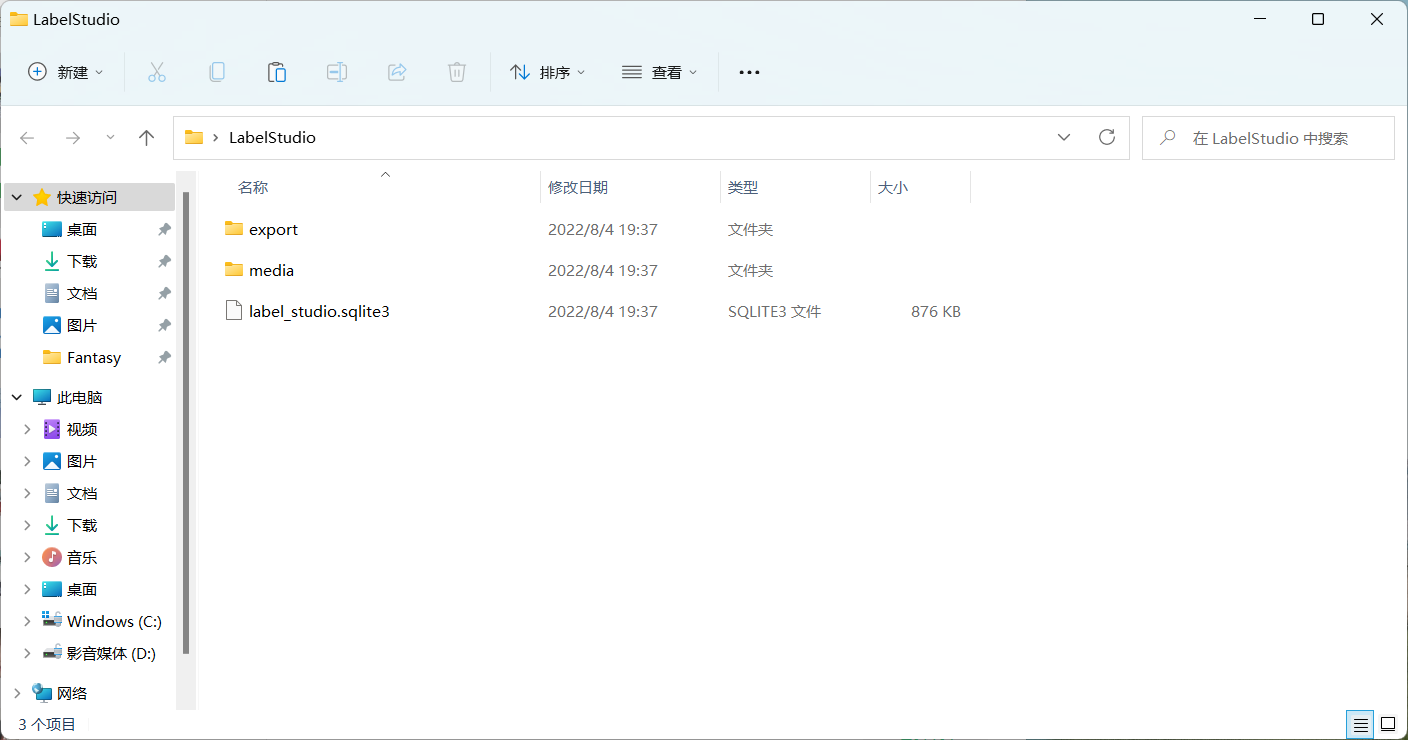The image size is (1408, 740).
Task: Click the pin icon beside Fantasy
Action: click(x=164, y=357)
